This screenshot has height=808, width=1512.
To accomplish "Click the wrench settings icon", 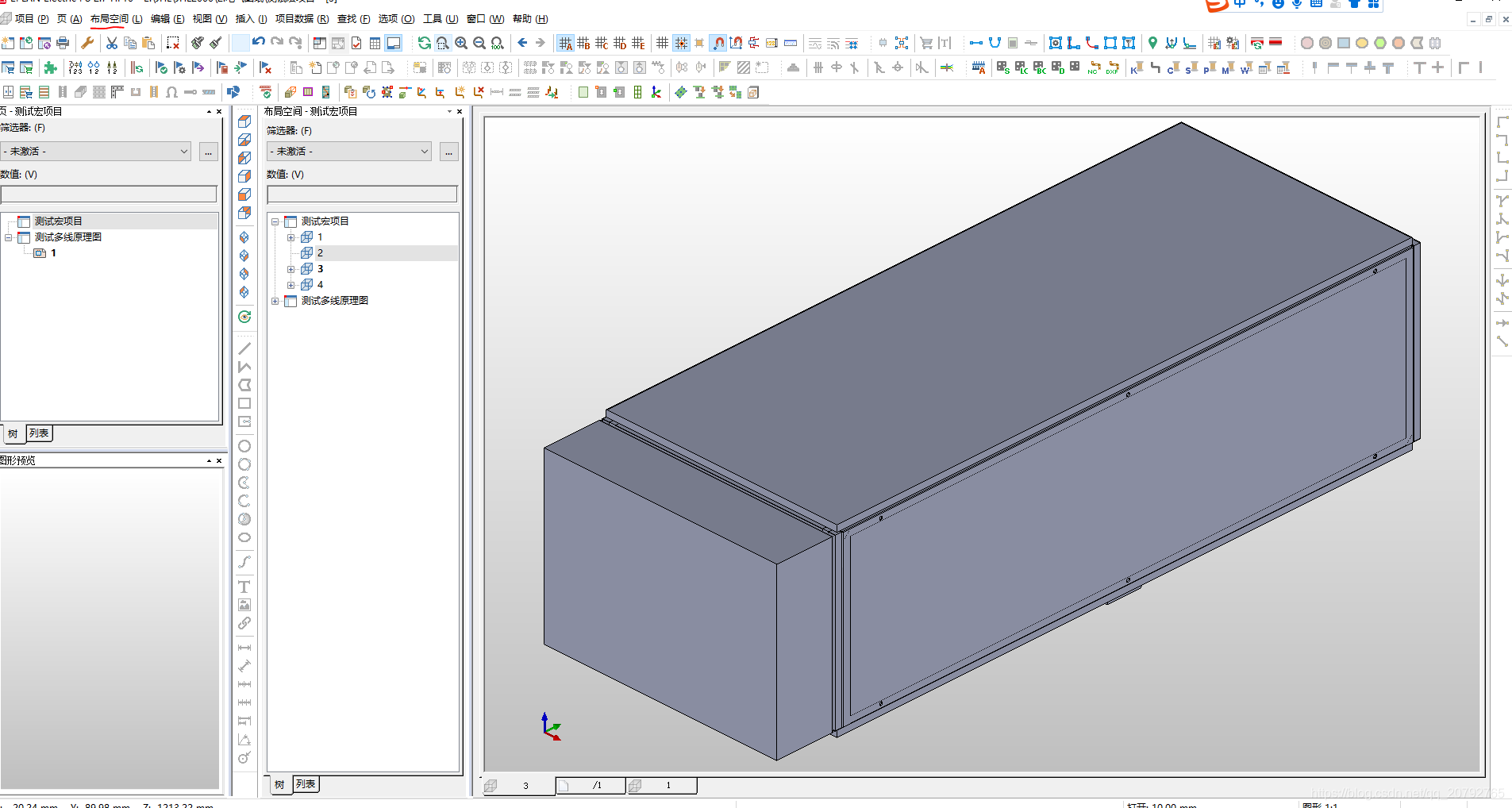I will 87,43.
